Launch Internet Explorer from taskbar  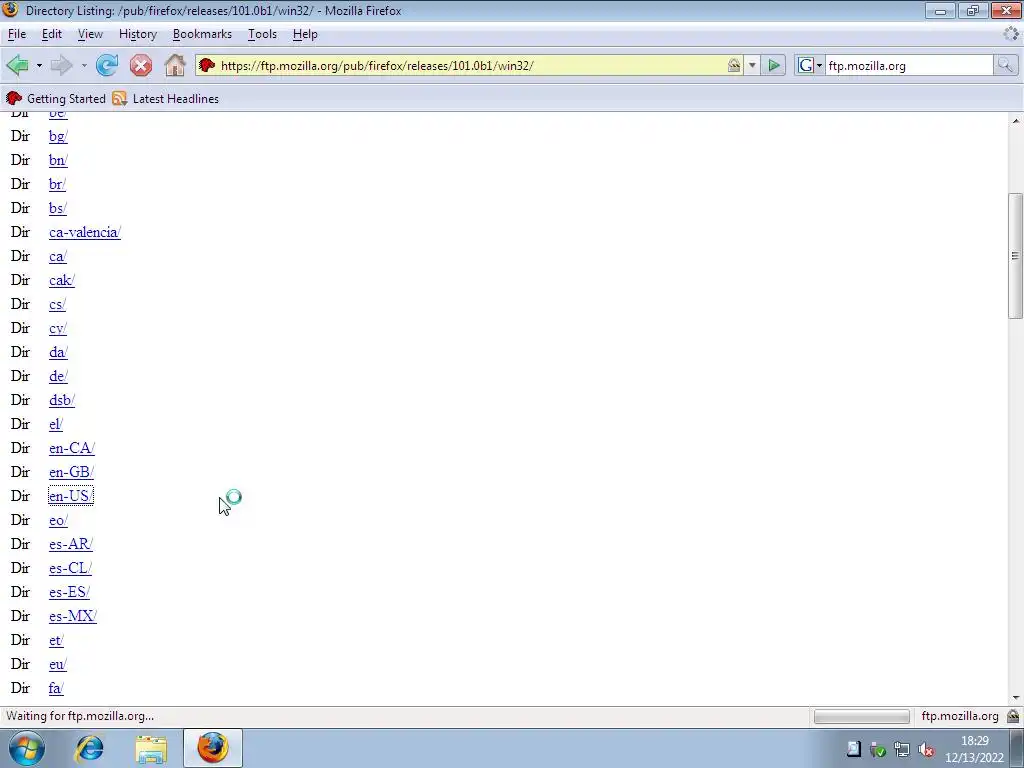click(x=89, y=748)
